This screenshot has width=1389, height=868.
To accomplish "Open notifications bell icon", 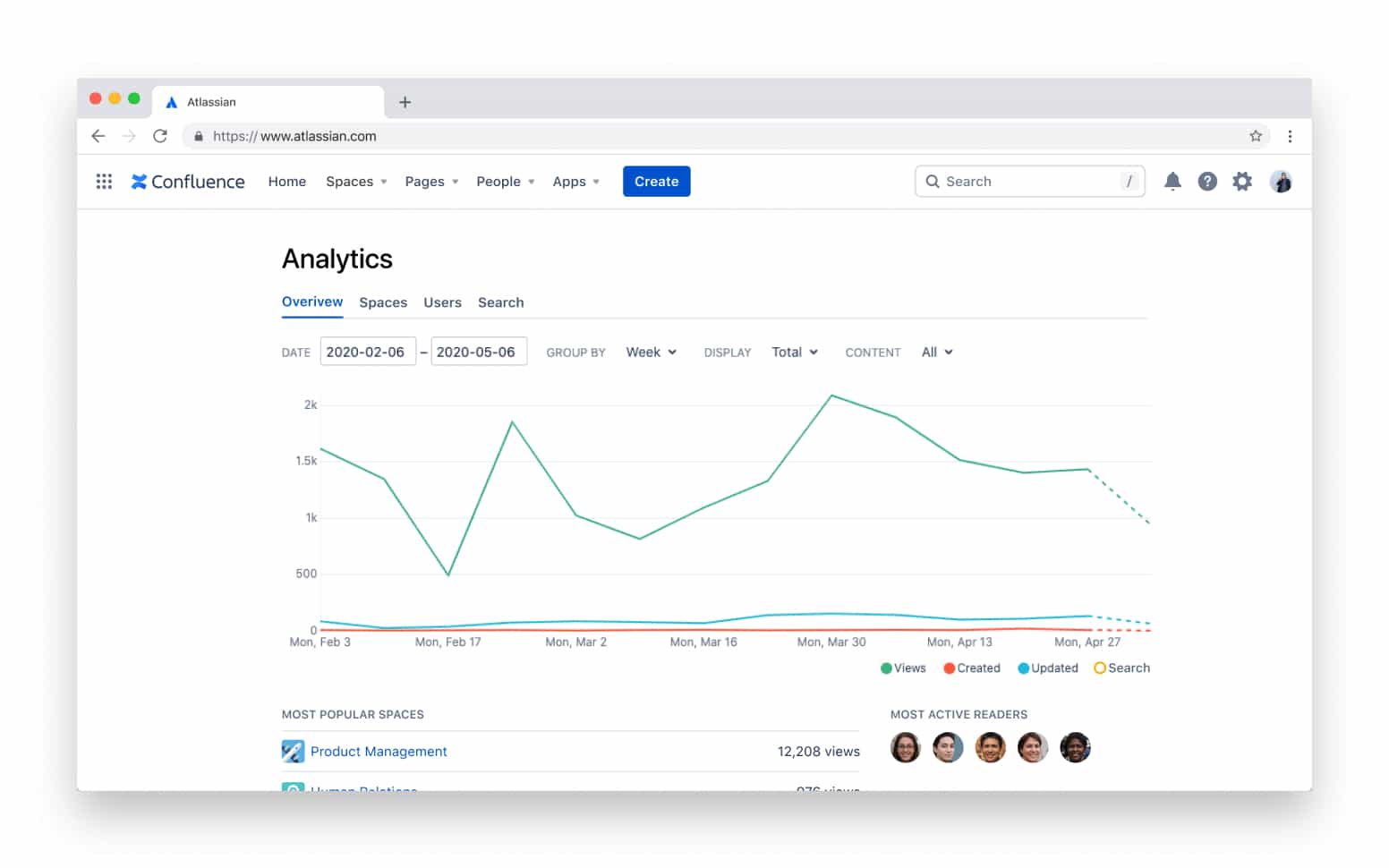I will point(1172,181).
